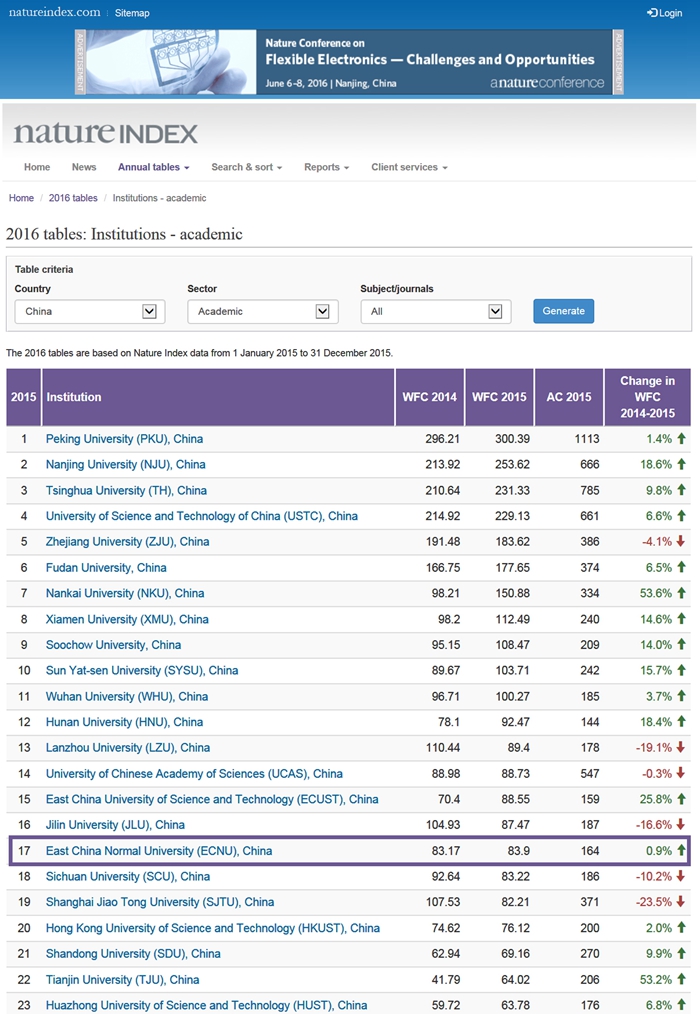Click red down arrow in Lanzhou University row
The image size is (700, 1014).
click(681, 748)
